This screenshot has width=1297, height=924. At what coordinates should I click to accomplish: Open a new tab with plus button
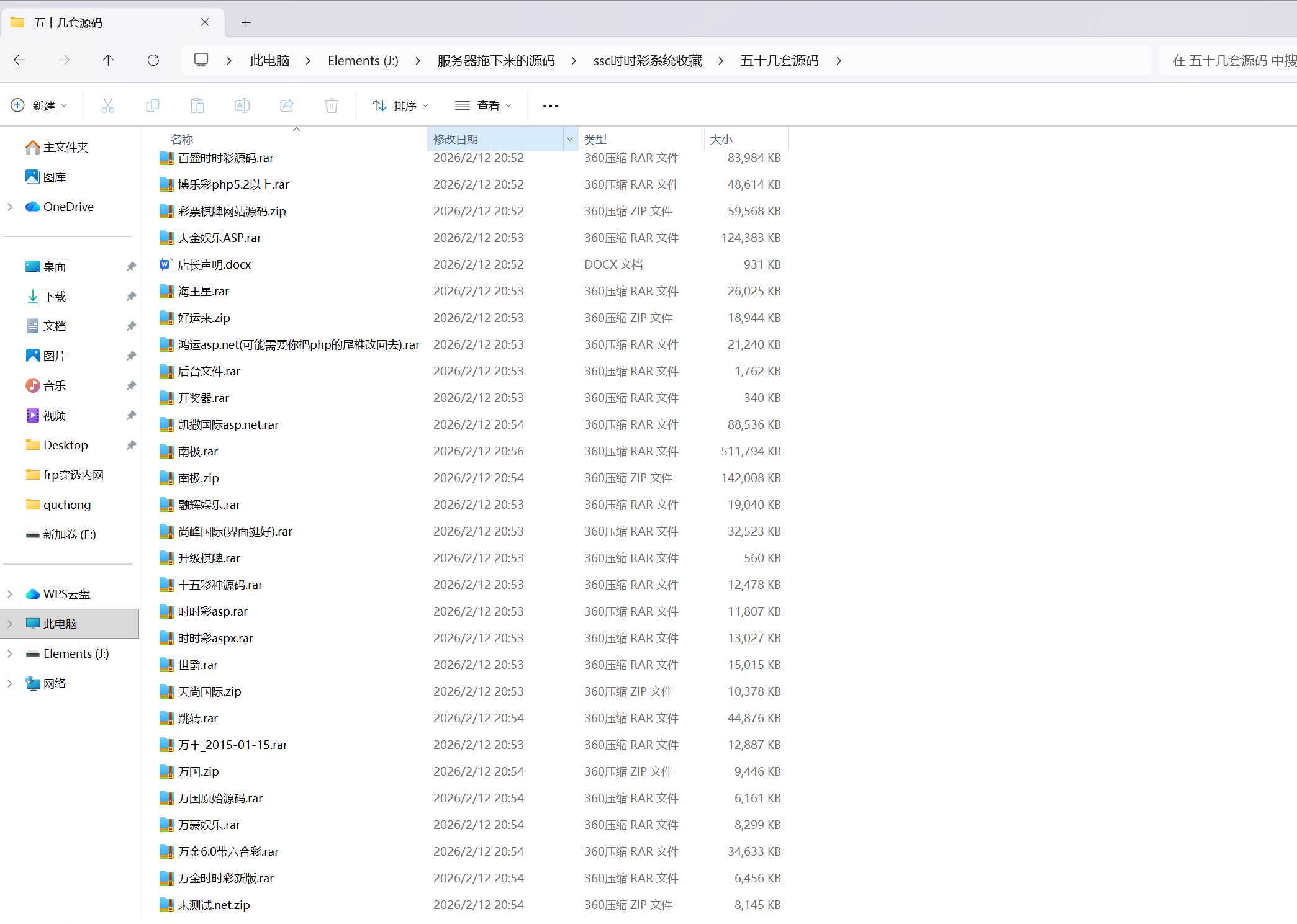[246, 22]
